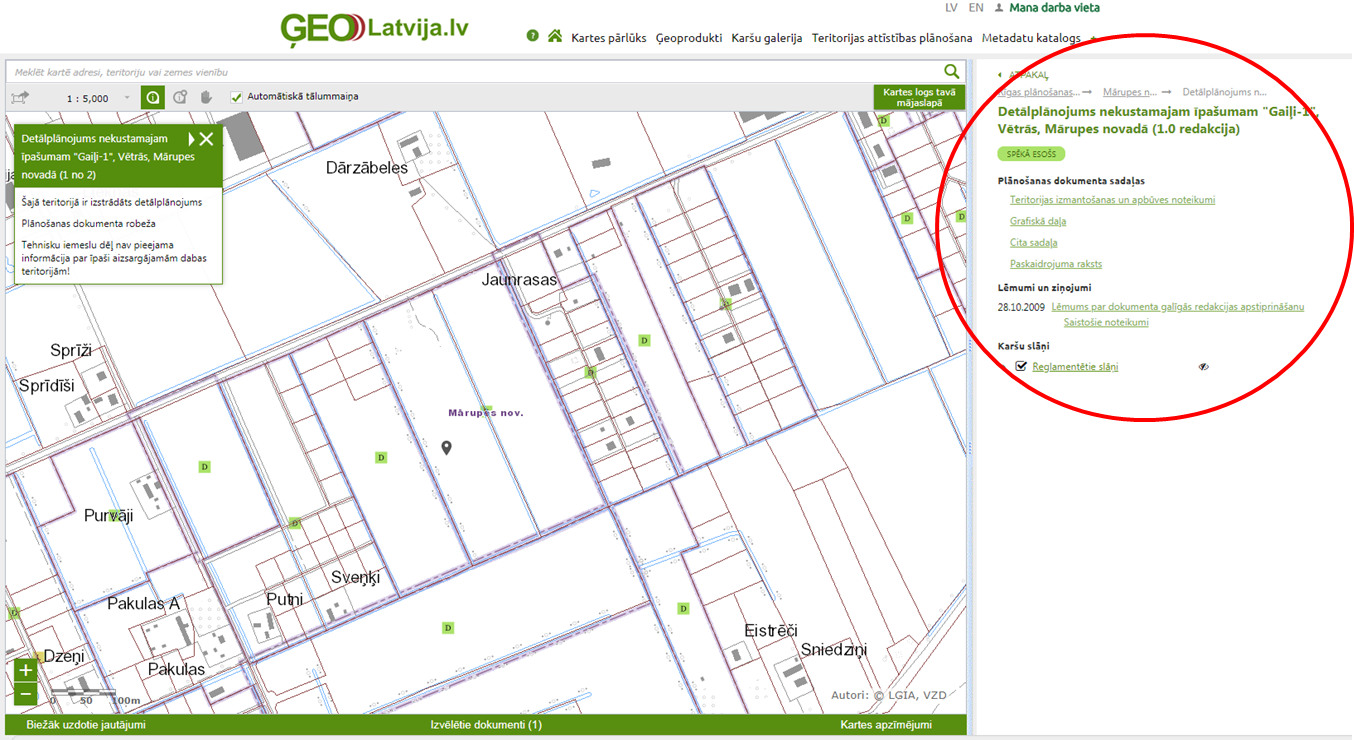The height and width of the screenshot is (740, 1354).
Task: Open Karšu galerija menu
Action: [x=767, y=38]
